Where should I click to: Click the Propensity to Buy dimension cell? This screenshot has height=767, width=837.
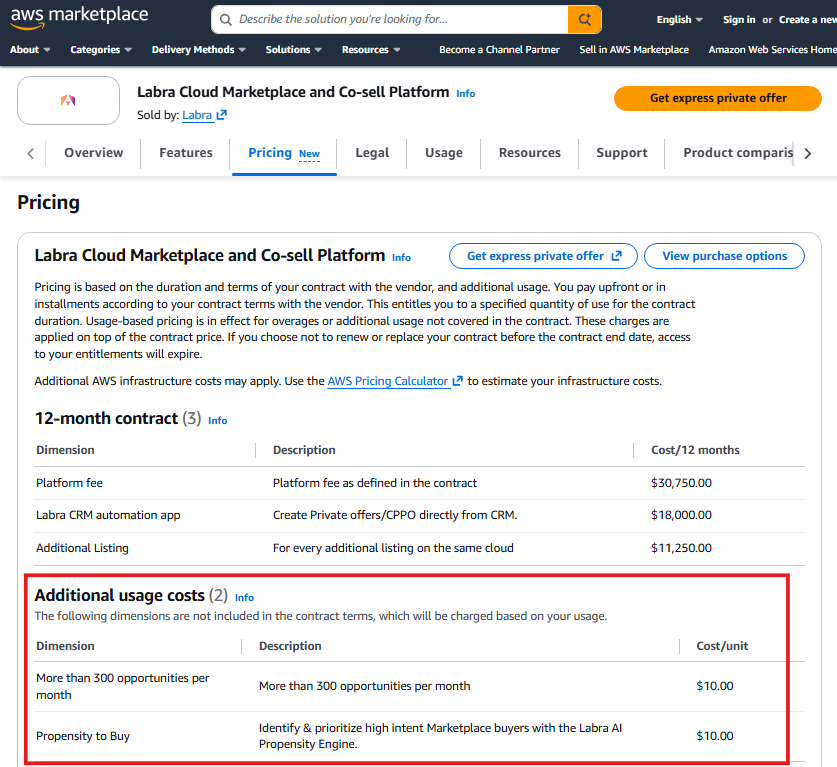[83, 736]
